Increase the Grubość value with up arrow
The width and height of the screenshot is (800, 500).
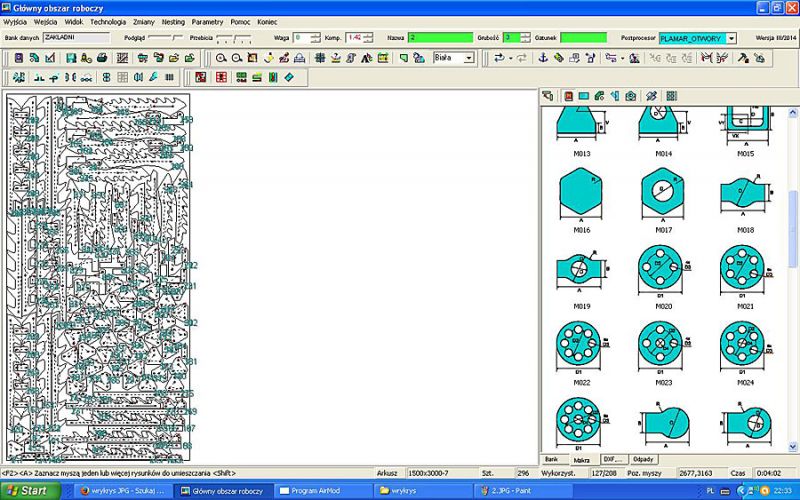[527, 35]
